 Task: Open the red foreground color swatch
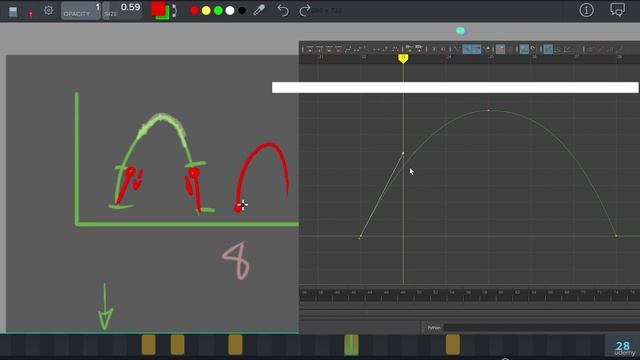(x=158, y=9)
